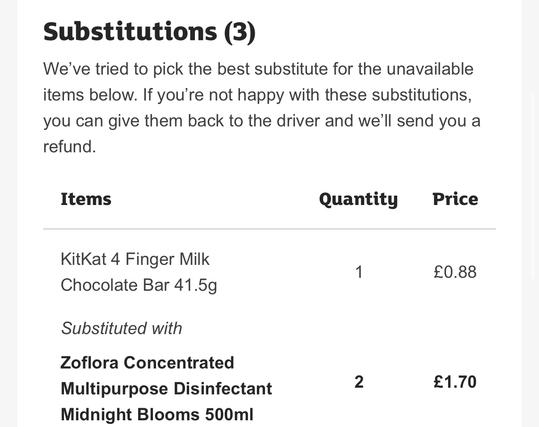The image size is (539, 427).
Task: Select the substitution explanation paragraph
Action: pyautogui.click(x=262, y=108)
